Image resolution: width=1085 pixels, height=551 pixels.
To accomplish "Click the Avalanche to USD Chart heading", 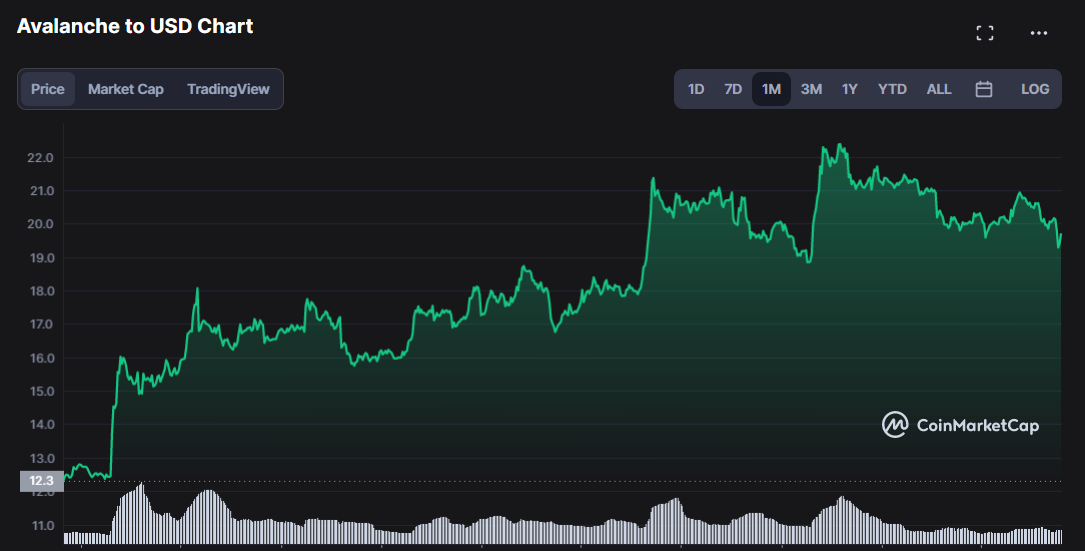I will 135,26.
